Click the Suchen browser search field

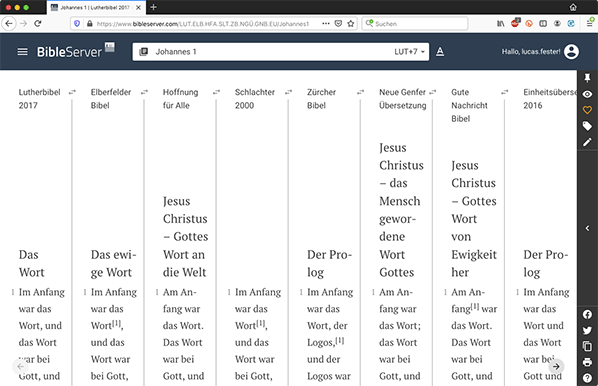point(415,24)
